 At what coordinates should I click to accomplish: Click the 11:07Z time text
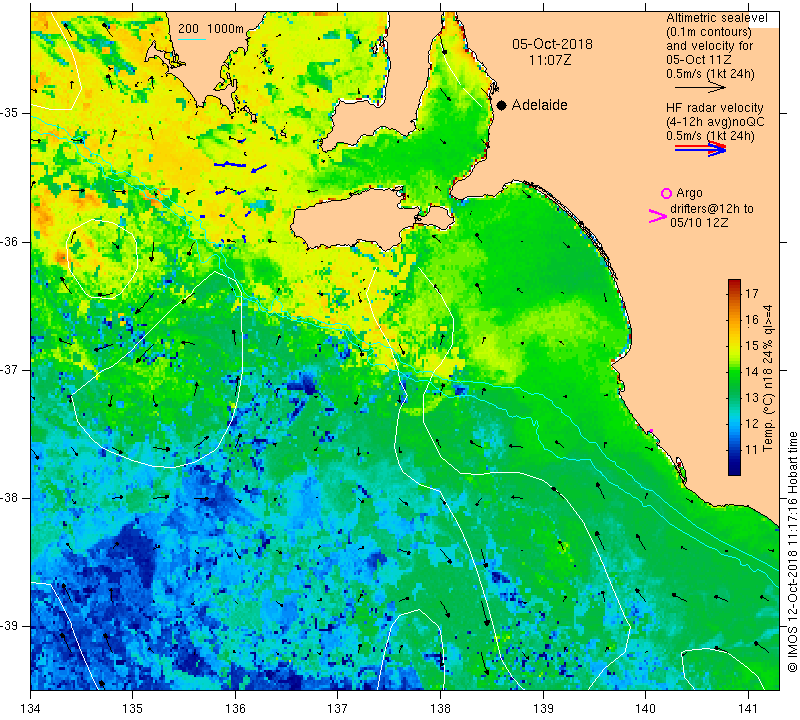(550, 60)
